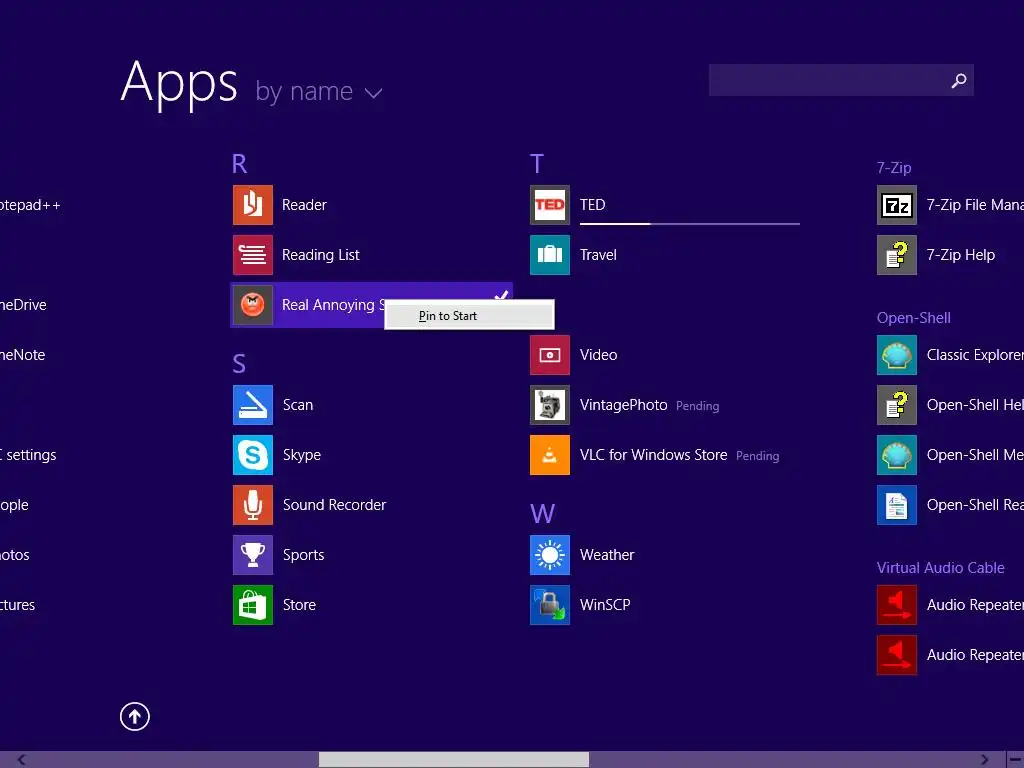The image size is (1024, 768).
Task: Open the 7-Zip Help icon
Action: coord(897,255)
